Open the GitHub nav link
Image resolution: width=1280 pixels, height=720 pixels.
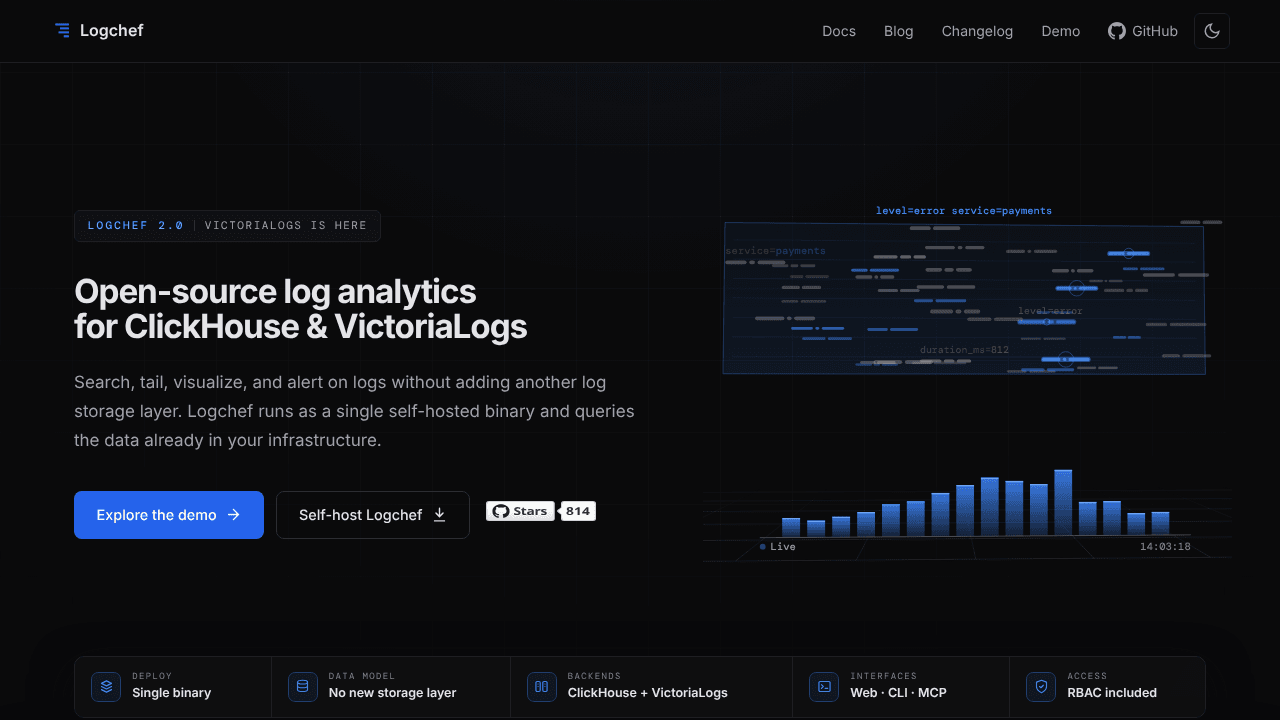(x=1143, y=31)
